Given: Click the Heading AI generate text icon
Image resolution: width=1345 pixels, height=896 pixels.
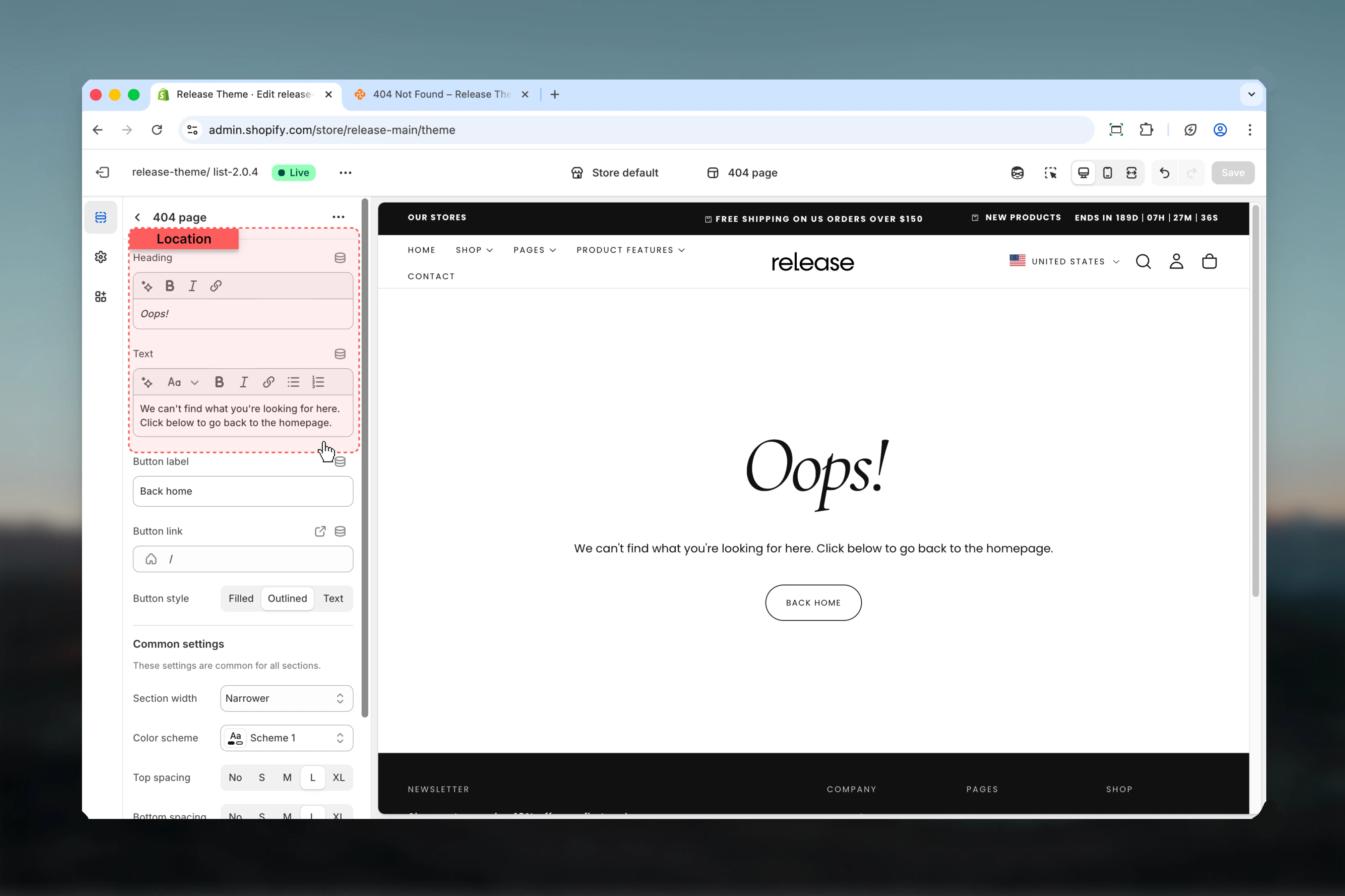Looking at the screenshot, I should tap(147, 286).
